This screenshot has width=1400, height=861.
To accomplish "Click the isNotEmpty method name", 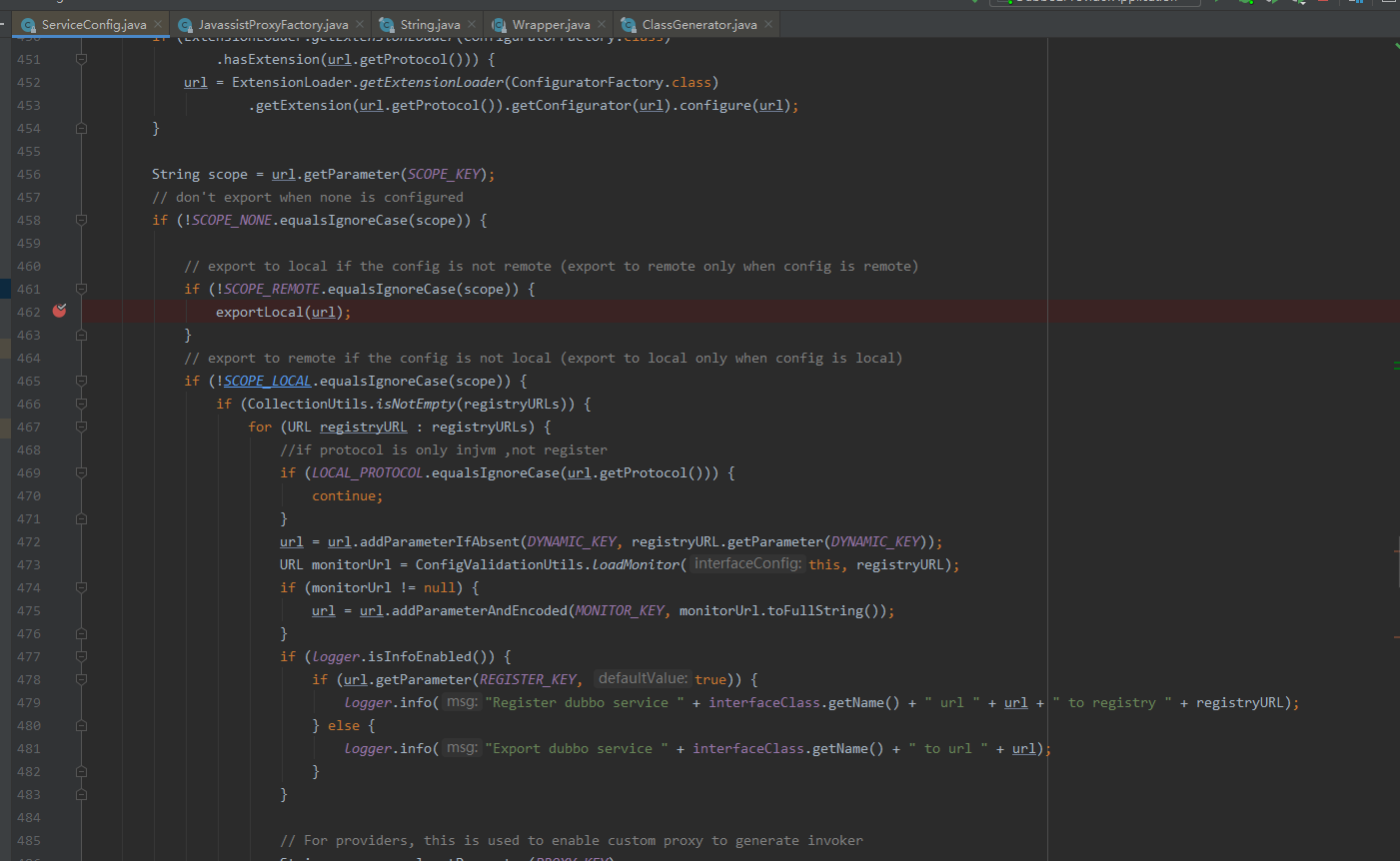I will pos(416,404).
